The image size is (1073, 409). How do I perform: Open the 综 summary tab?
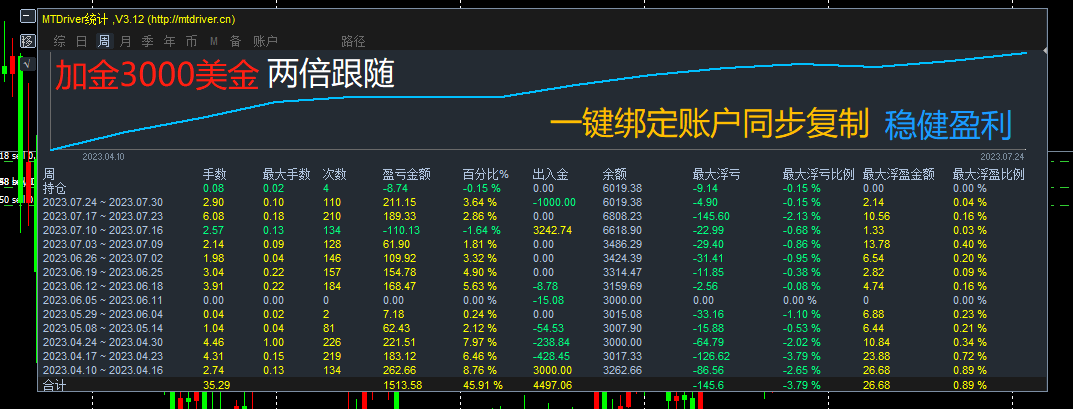pos(60,42)
